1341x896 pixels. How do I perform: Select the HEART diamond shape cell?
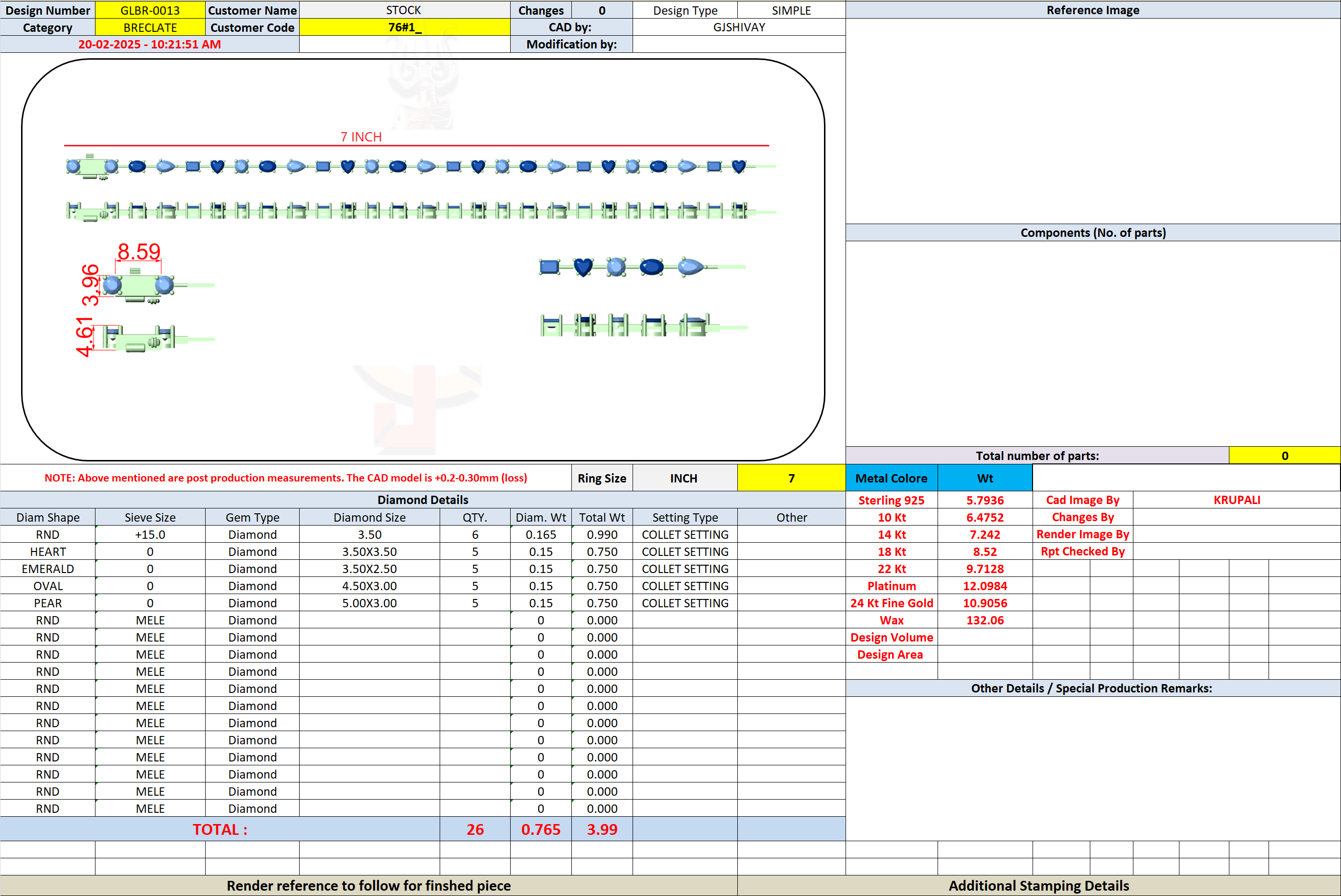click(48, 551)
